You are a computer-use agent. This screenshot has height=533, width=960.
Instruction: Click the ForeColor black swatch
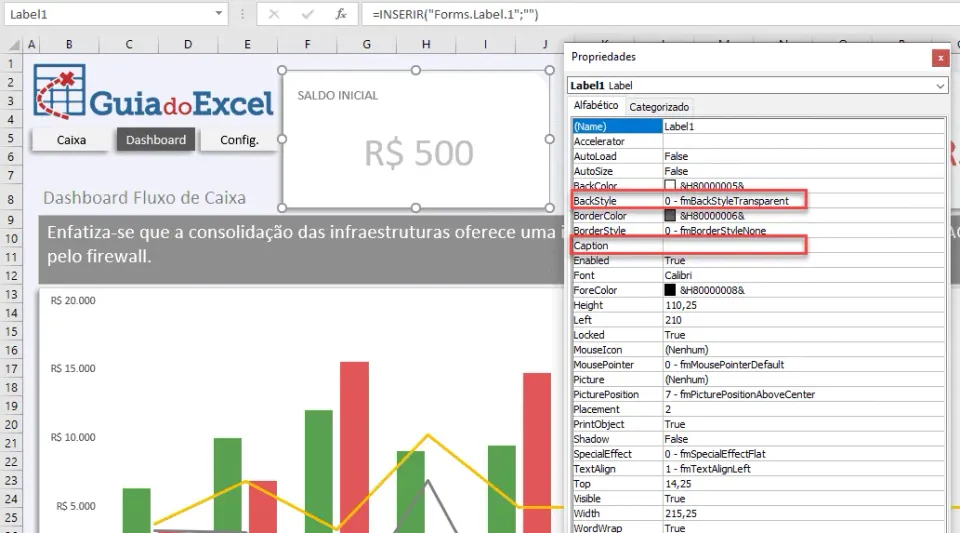(x=670, y=290)
